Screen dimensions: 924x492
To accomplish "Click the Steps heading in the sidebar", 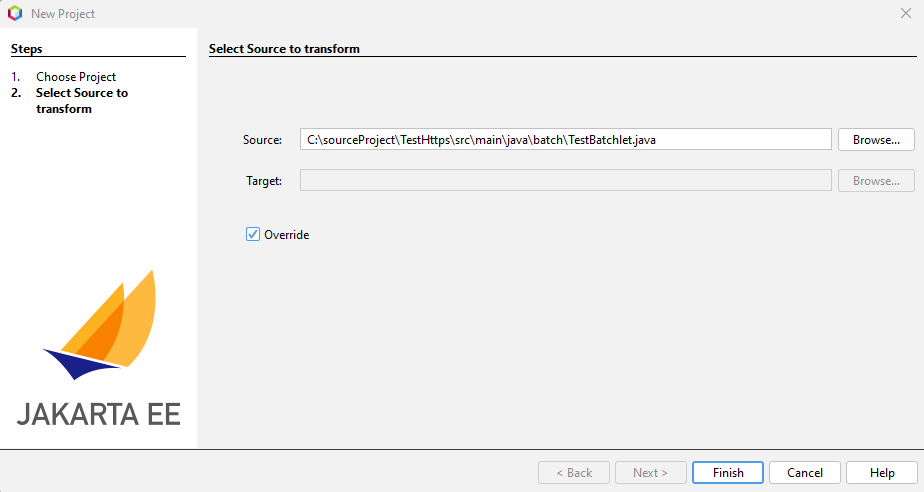I will click(27, 48).
